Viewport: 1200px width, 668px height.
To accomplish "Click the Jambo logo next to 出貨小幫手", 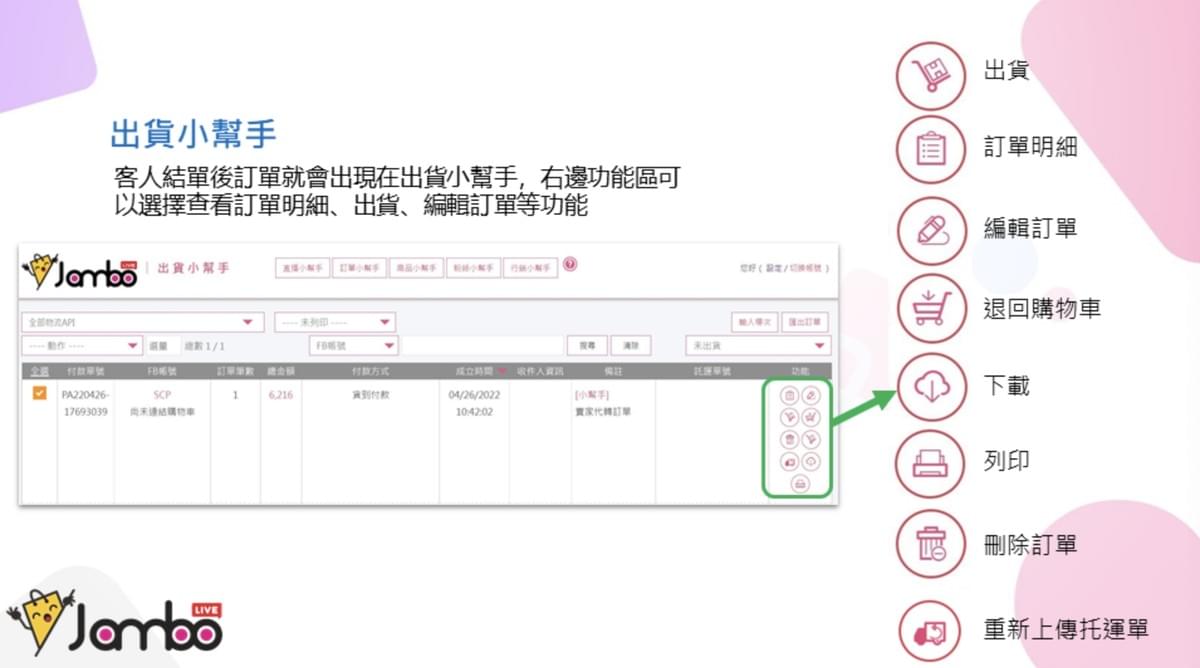I will pyautogui.click(x=79, y=271).
